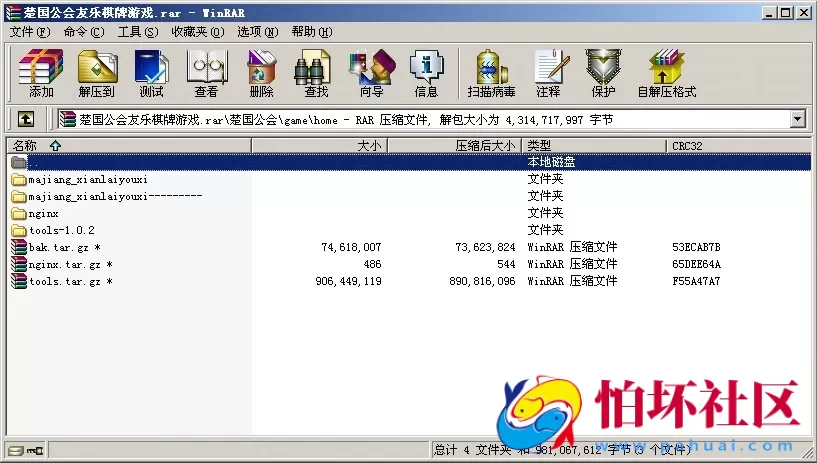Go up one folder level button
Viewport: 817px width, 463px height.
click(x=26, y=120)
